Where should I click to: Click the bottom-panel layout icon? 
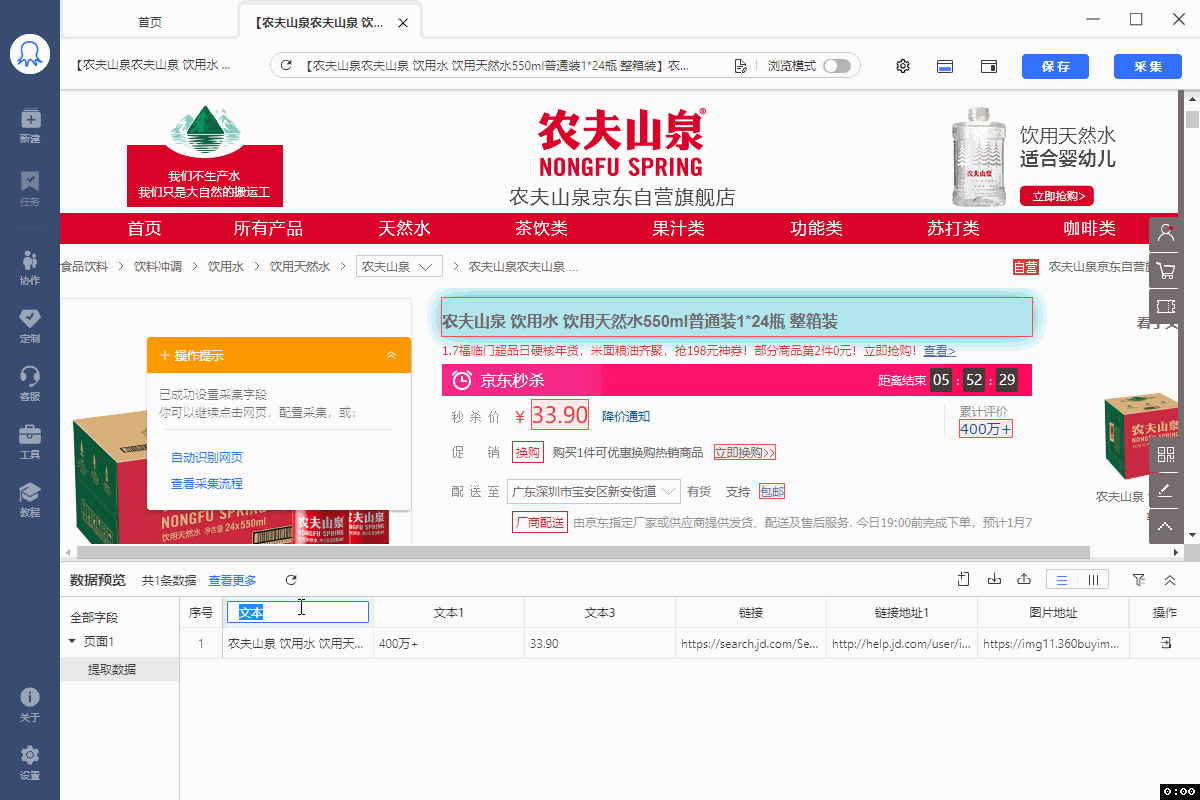click(944, 66)
